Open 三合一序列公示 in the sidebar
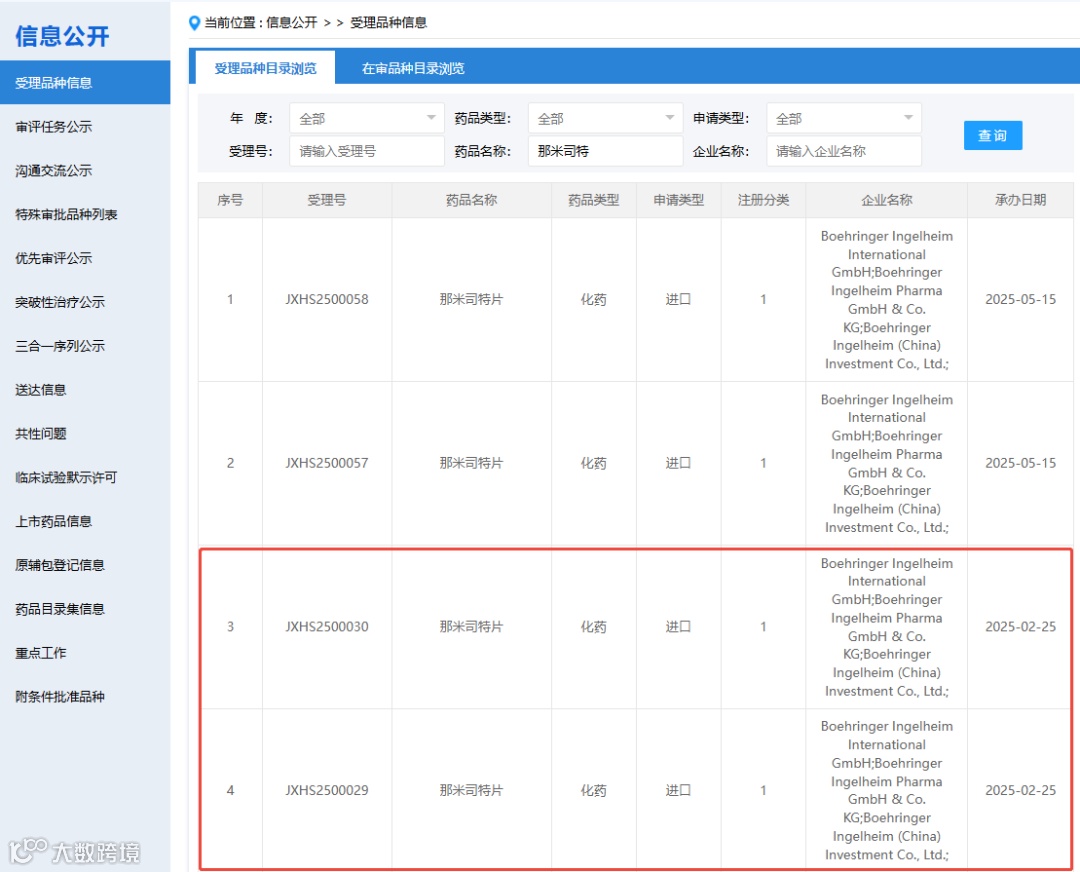This screenshot has width=1080, height=872. (x=60, y=346)
